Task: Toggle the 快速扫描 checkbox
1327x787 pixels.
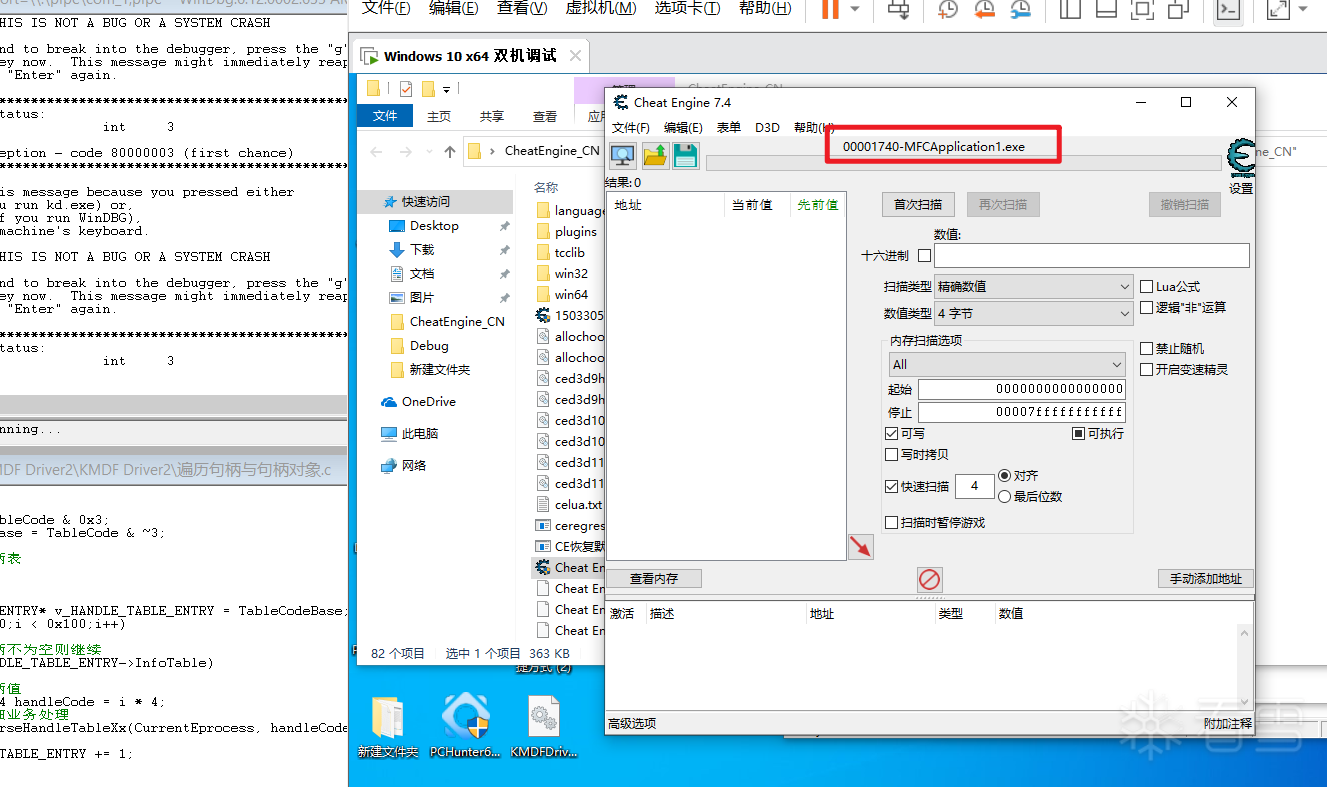Action: [892, 487]
